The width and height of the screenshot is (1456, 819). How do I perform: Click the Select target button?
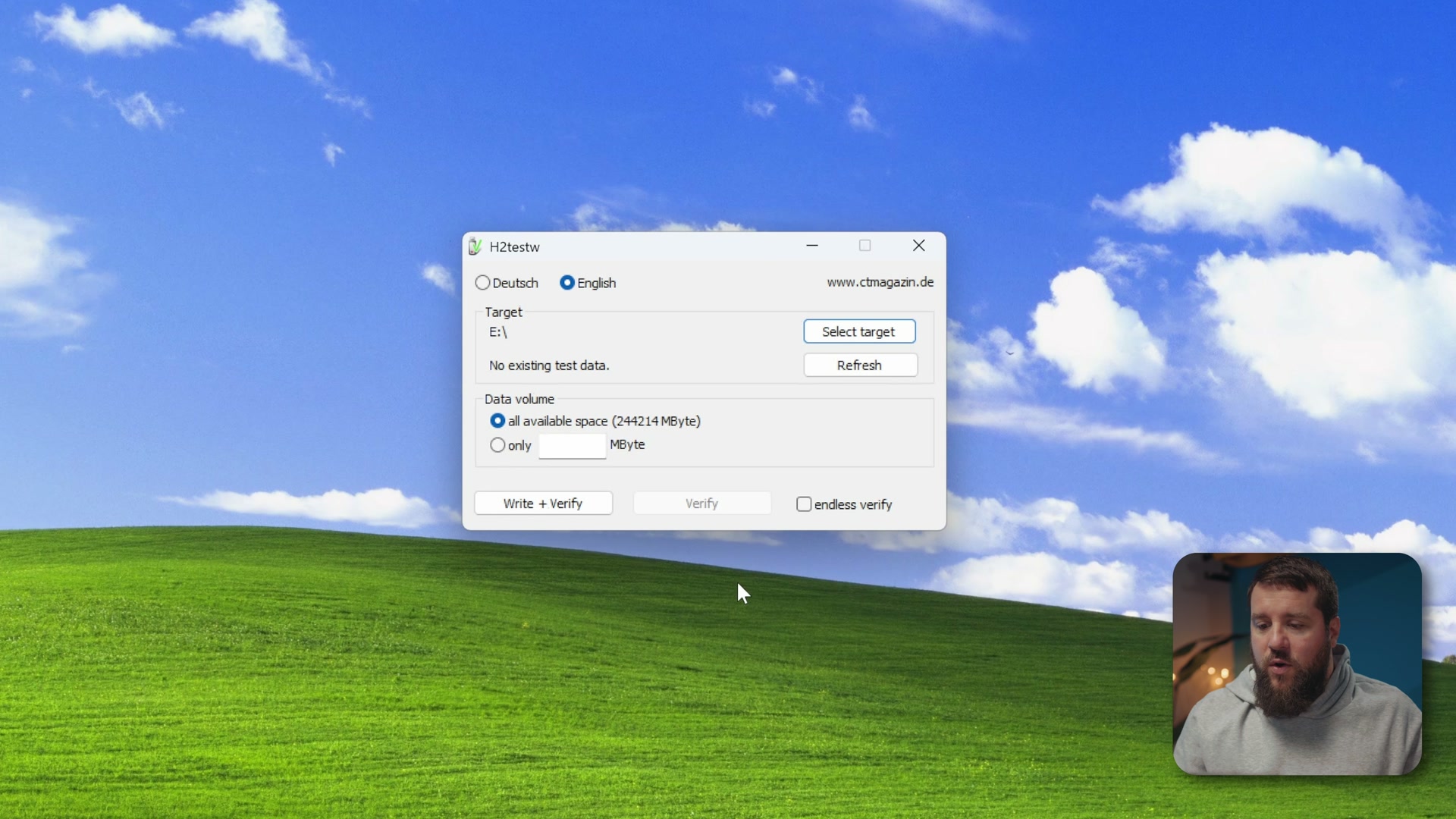pyautogui.click(x=859, y=331)
